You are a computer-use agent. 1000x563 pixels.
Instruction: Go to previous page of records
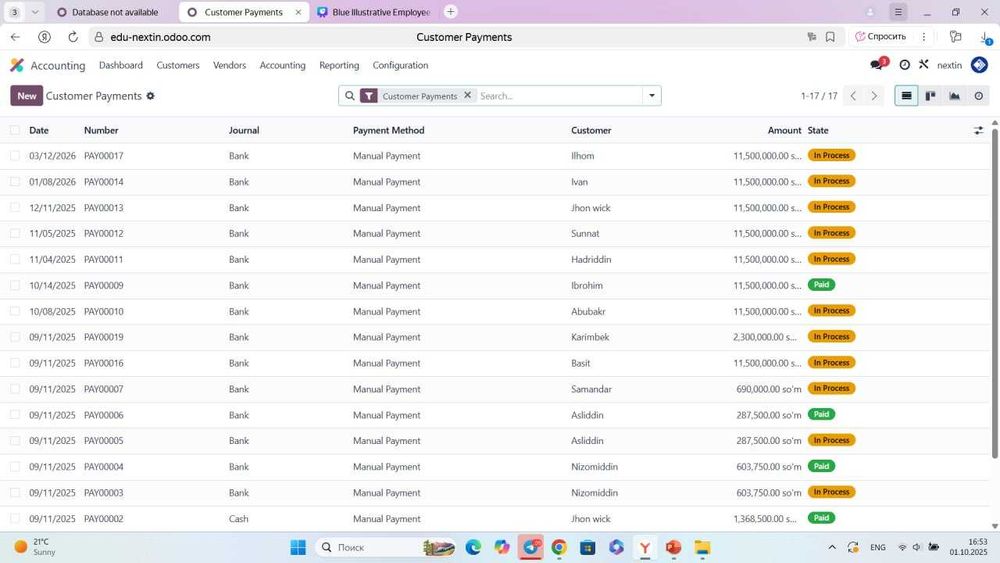853,96
